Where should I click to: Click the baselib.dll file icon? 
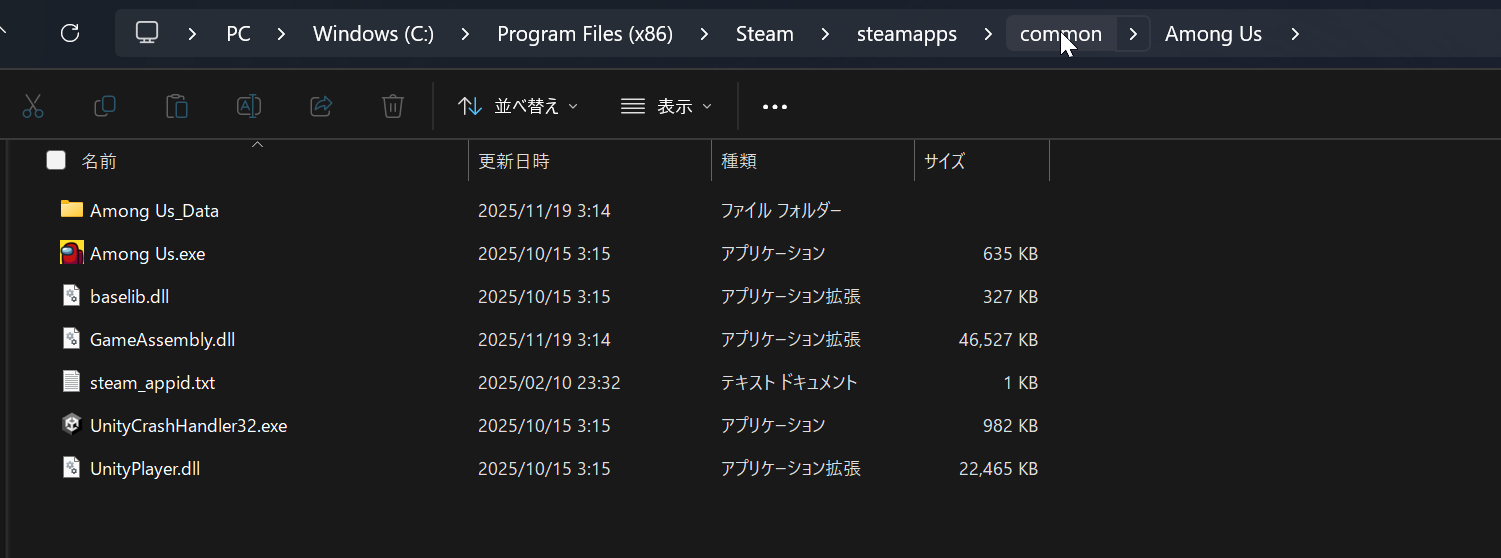(x=71, y=295)
